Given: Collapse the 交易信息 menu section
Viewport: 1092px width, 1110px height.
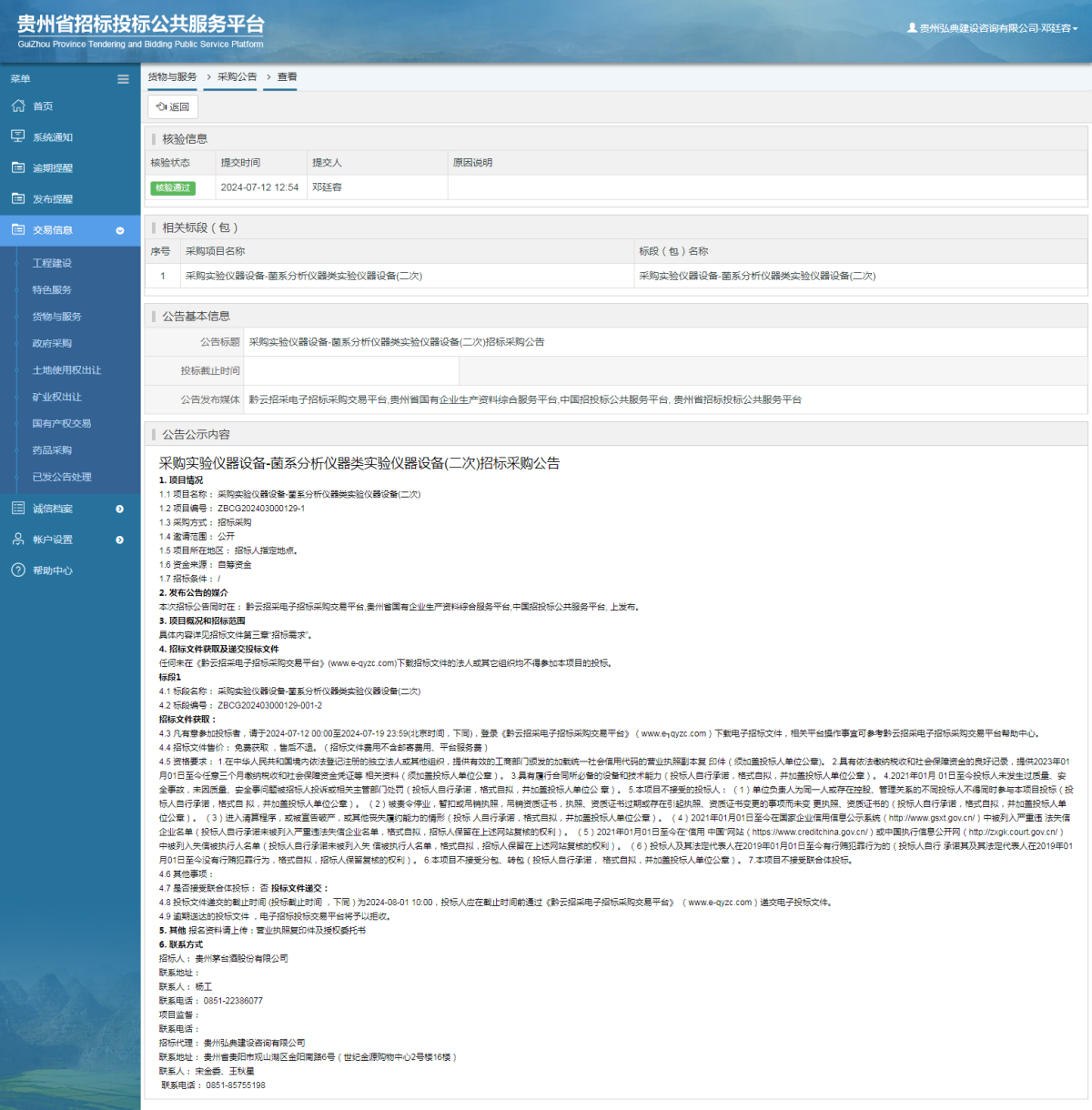Looking at the screenshot, I should tap(119, 230).
